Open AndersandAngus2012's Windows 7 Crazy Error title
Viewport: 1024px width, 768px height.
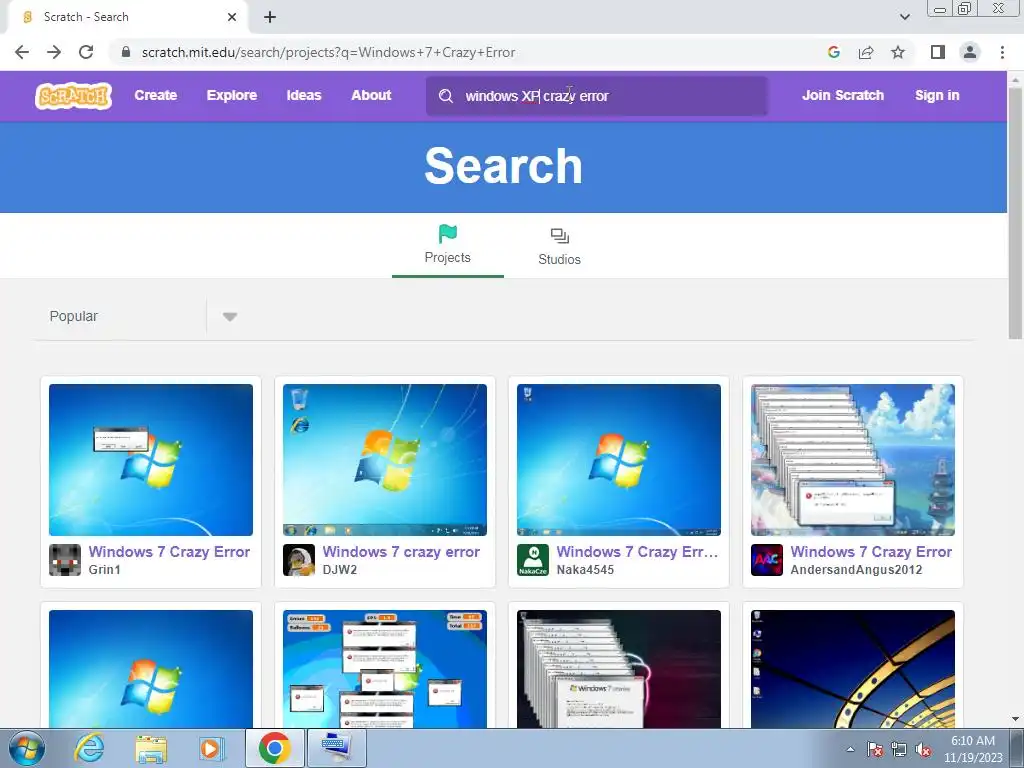[x=871, y=552]
